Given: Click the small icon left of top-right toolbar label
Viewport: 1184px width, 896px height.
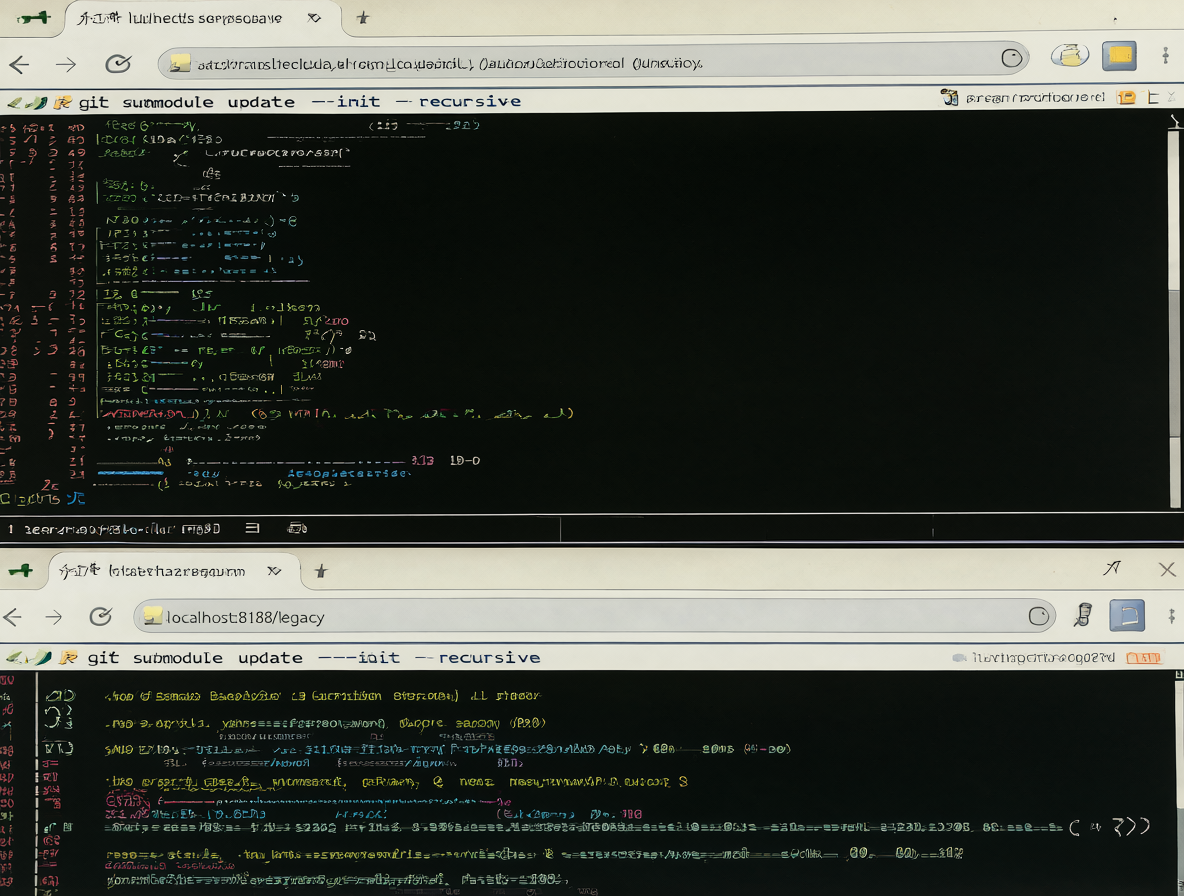Looking at the screenshot, I should click(x=949, y=97).
